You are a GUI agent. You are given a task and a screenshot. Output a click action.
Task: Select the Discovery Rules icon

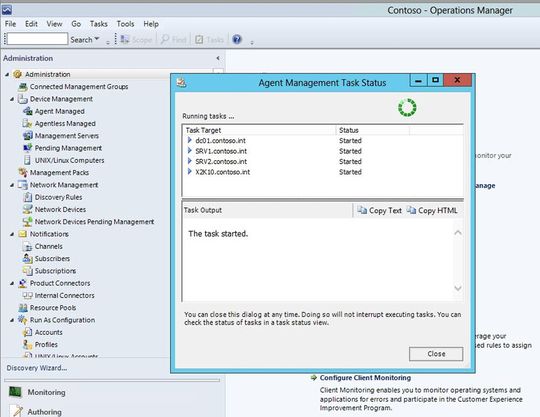28,197
